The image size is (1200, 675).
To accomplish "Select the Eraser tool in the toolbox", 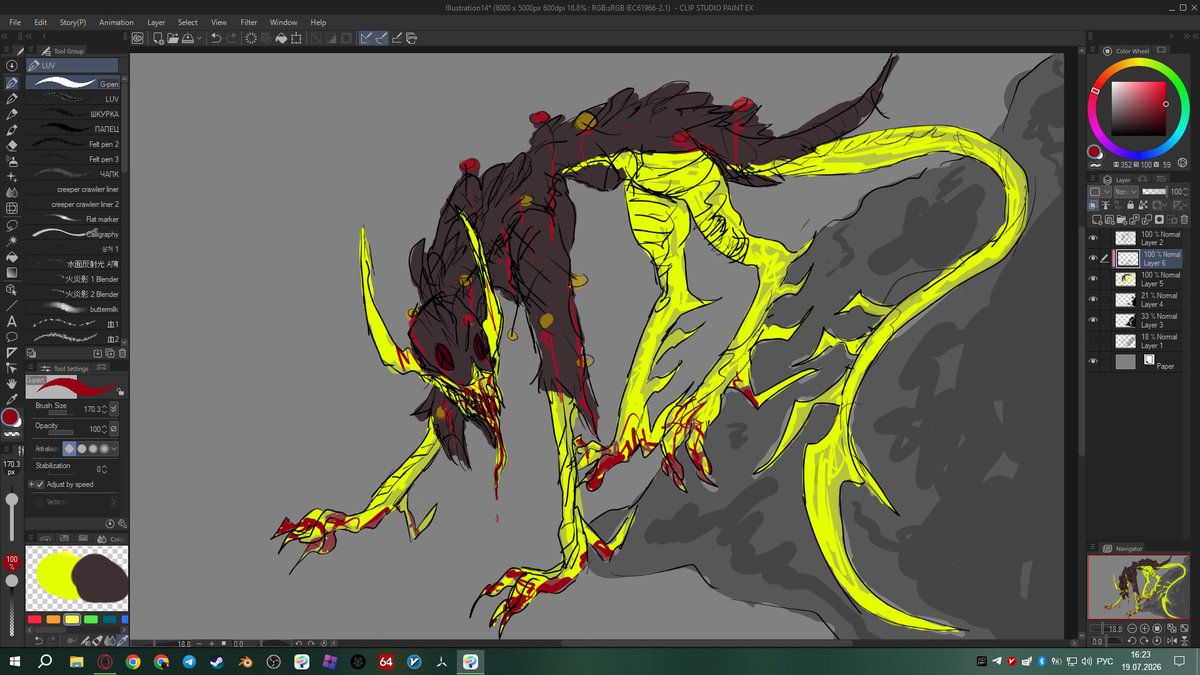I will [x=12, y=145].
